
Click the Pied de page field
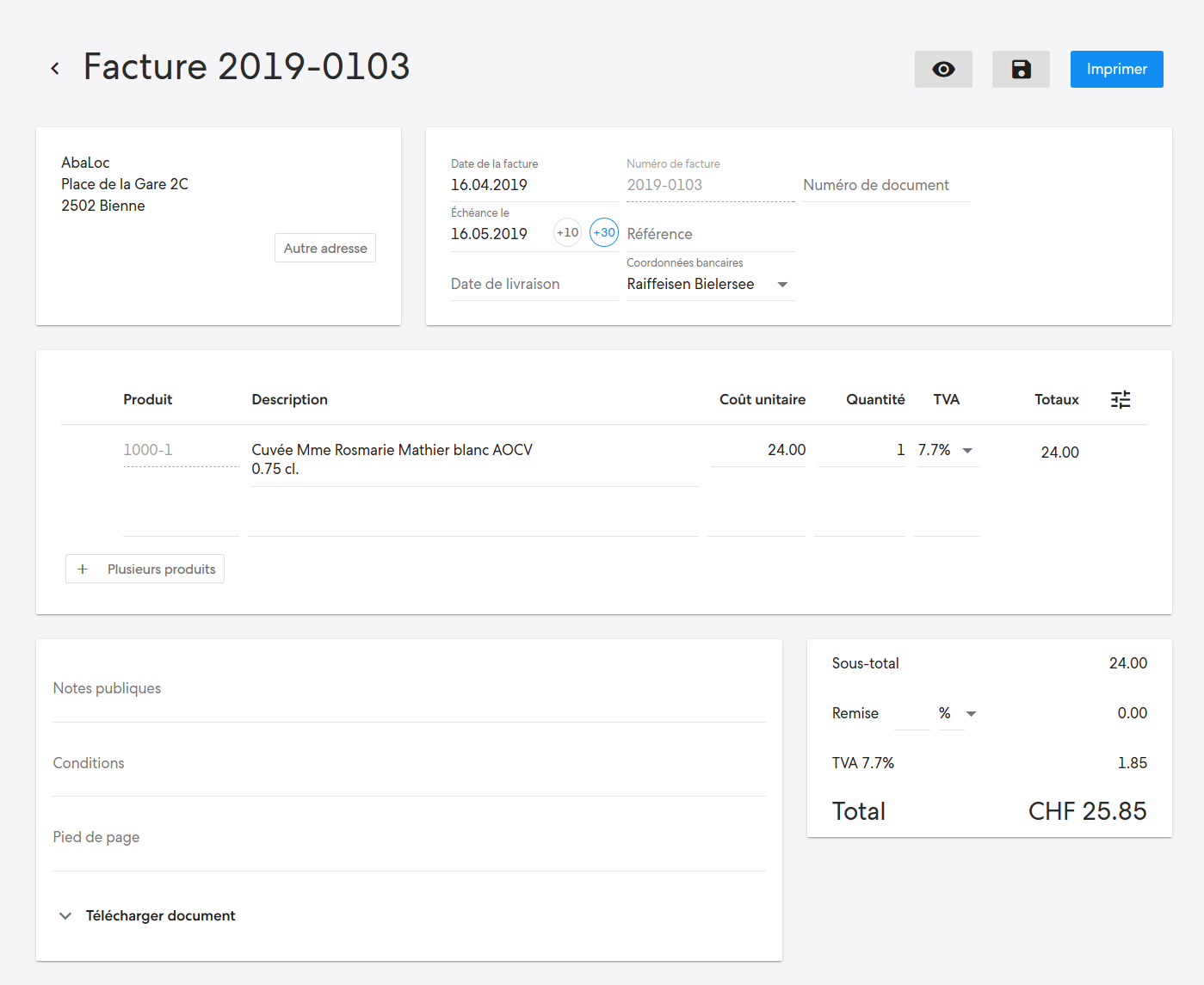[x=409, y=838]
